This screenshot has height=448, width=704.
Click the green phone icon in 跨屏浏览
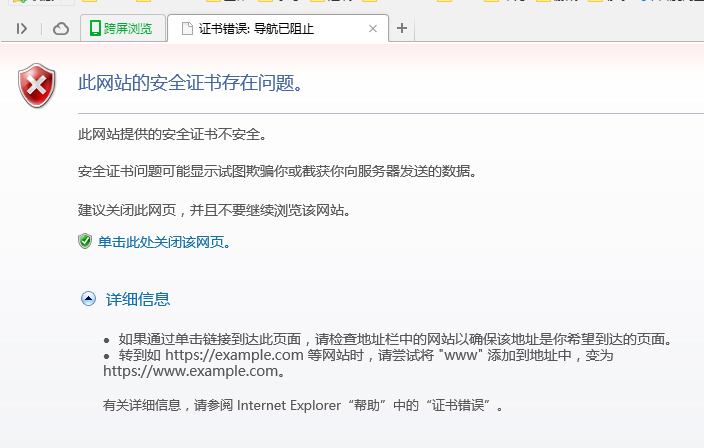click(x=95, y=29)
